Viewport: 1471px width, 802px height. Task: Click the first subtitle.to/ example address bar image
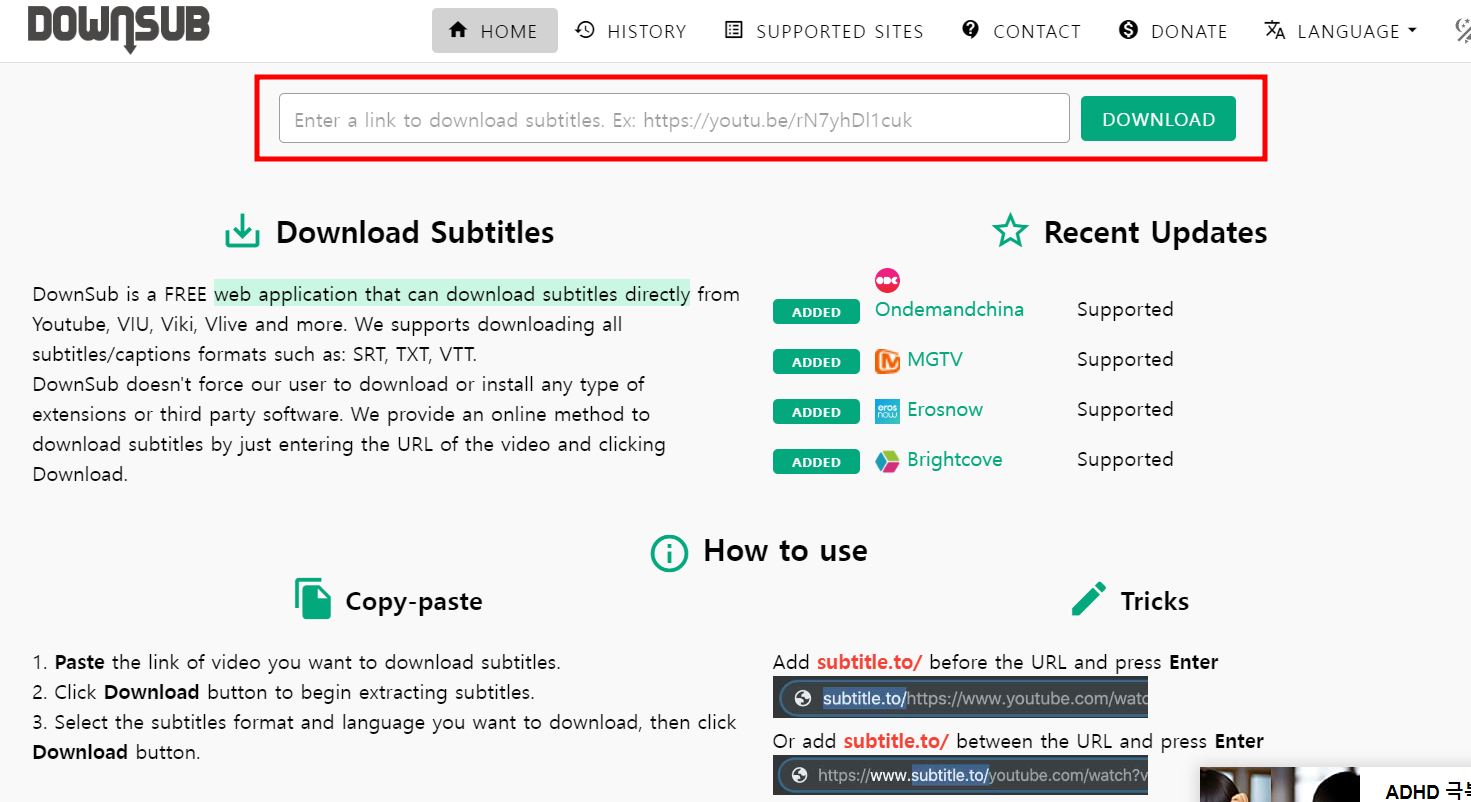pyautogui.click(x=960, y=697)
